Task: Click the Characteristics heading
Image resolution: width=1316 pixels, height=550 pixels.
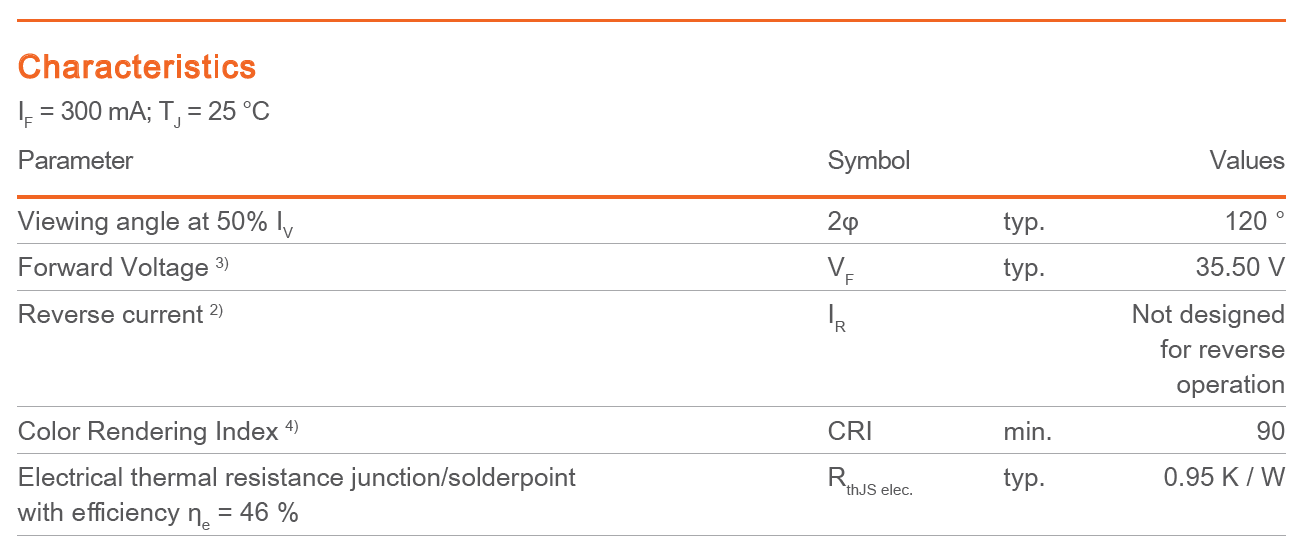Action: coord(137,67)
